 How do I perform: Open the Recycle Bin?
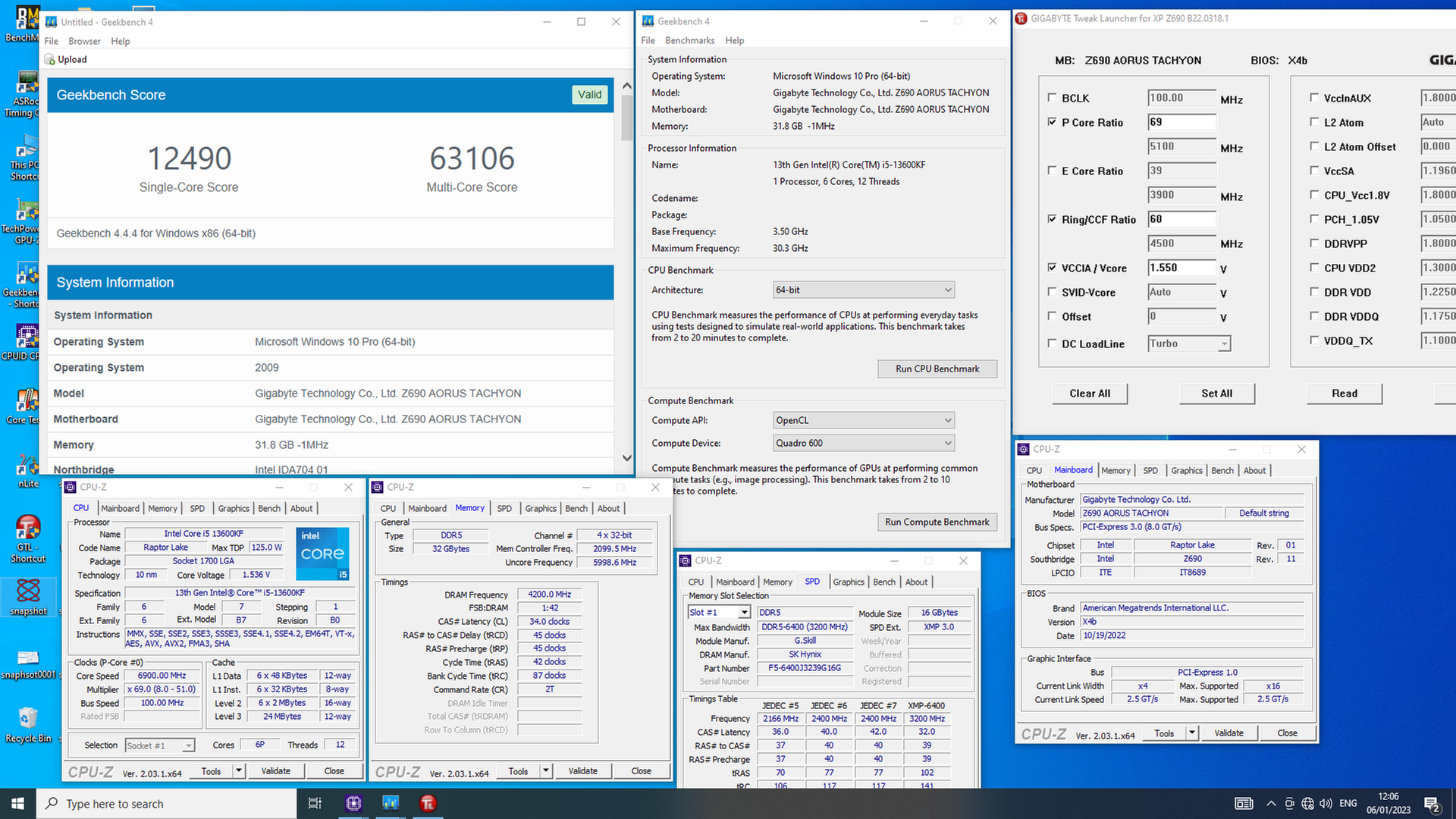point(28,724)
